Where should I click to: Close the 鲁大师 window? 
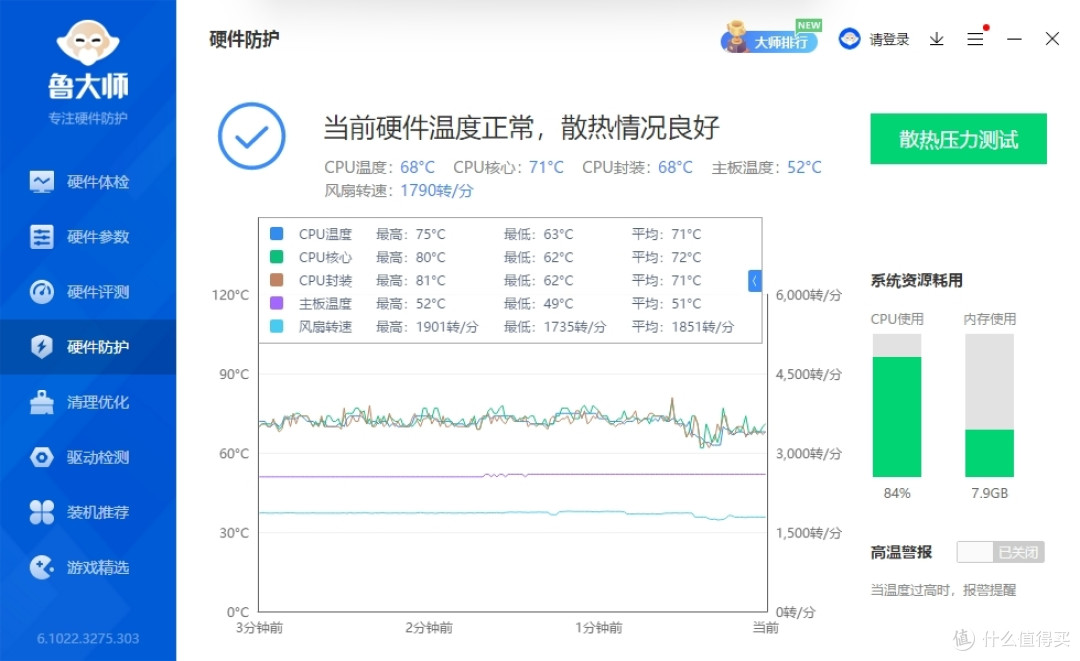1052,39
